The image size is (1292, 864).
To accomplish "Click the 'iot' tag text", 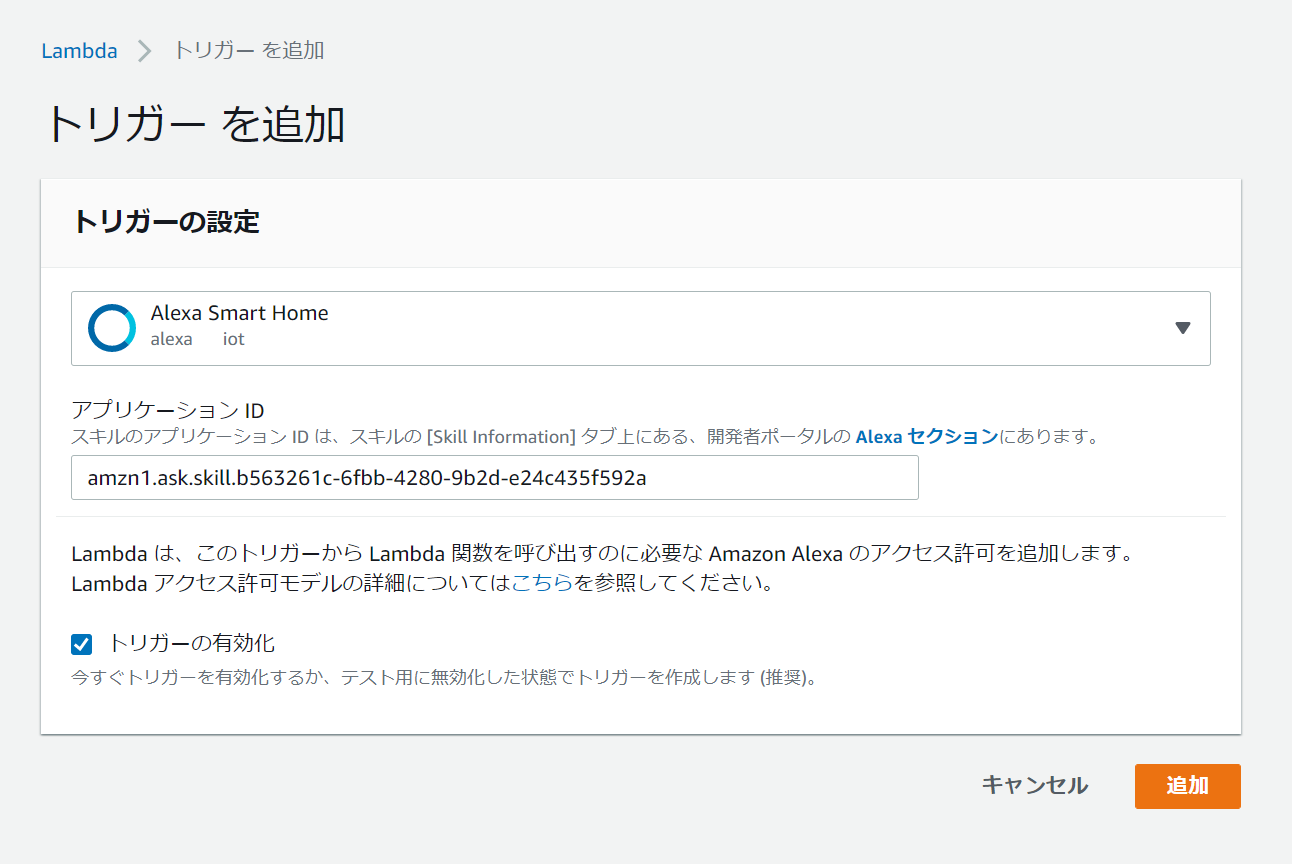I will (234, 339).
